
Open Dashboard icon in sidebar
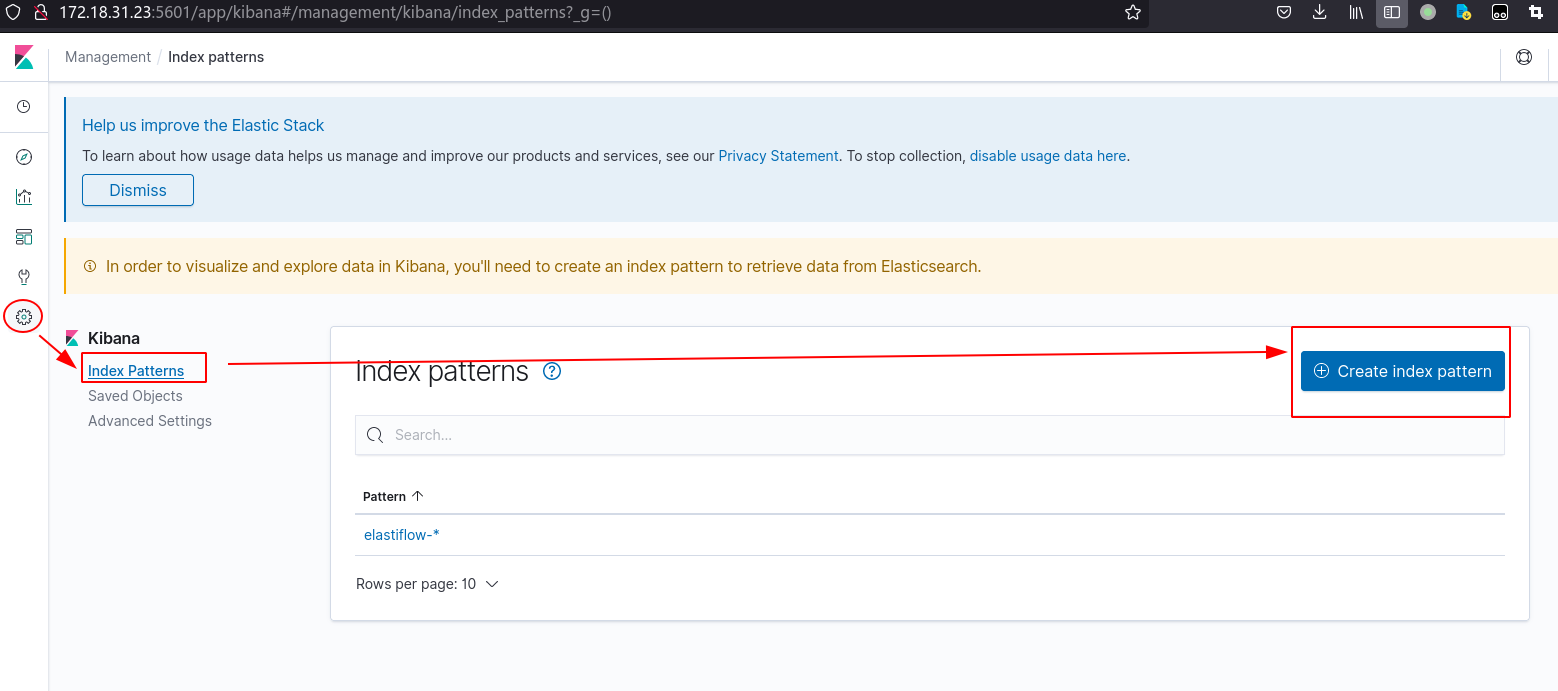24,237
